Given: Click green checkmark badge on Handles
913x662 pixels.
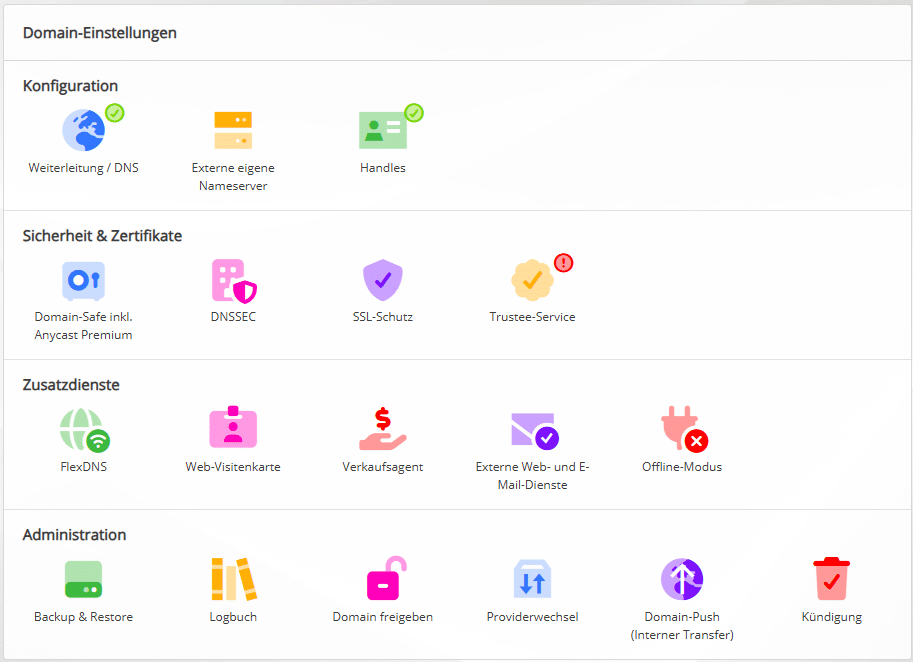Looking at the screenshot, I should (414, 112).
